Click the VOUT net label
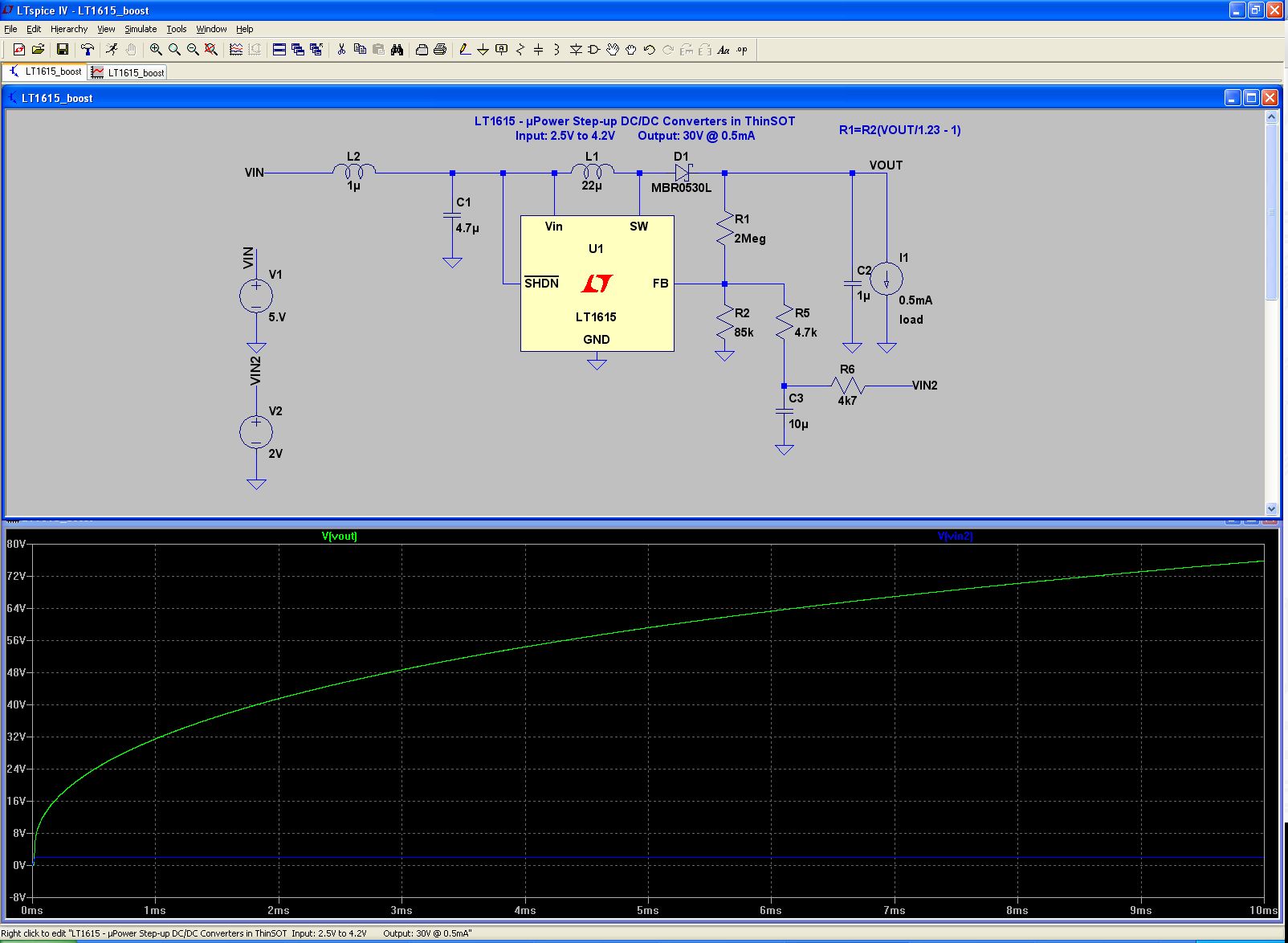 coord(886,165)
